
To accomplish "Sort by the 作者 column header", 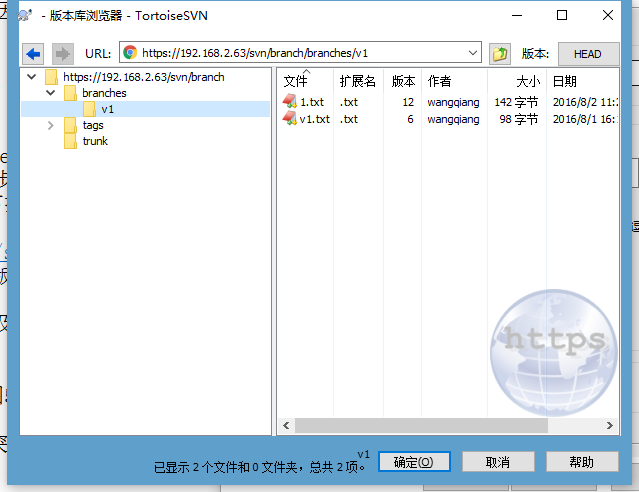I will pyautogui.click(x=454, y=81).
